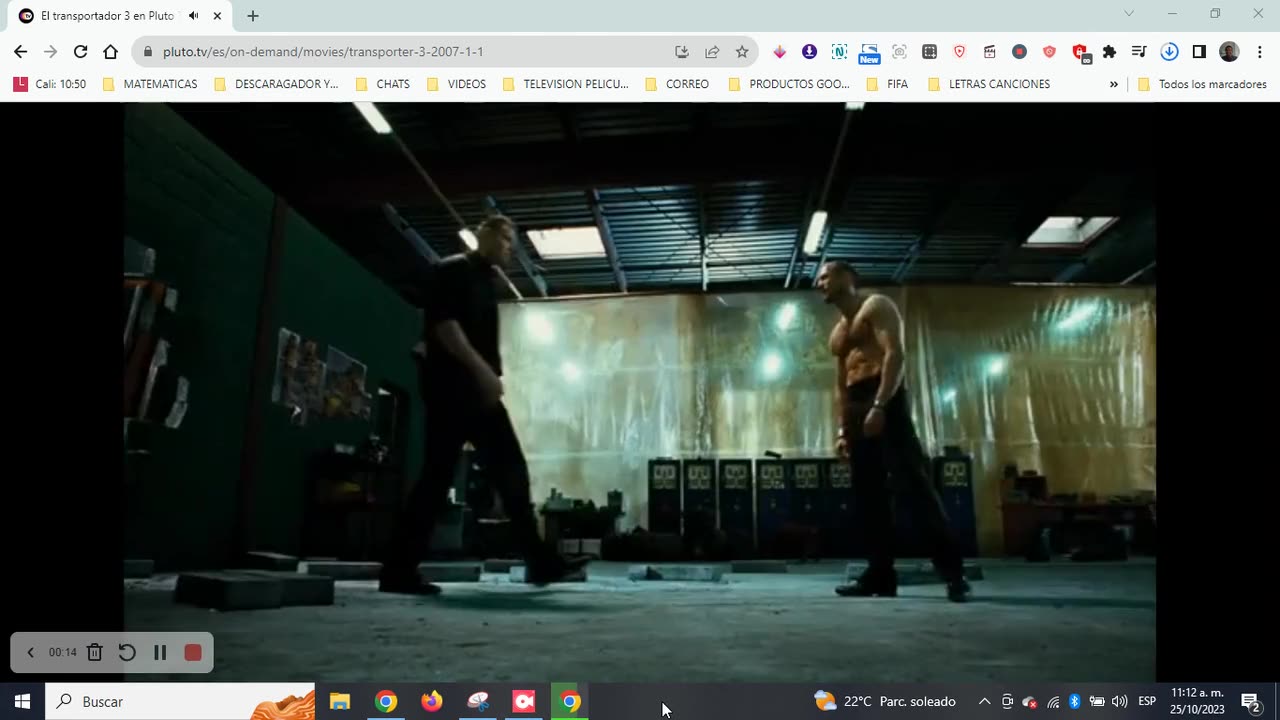The height and width of the screenshot is (720, 1280).
Task: Open the browser home page
Action: click(110, 52)
